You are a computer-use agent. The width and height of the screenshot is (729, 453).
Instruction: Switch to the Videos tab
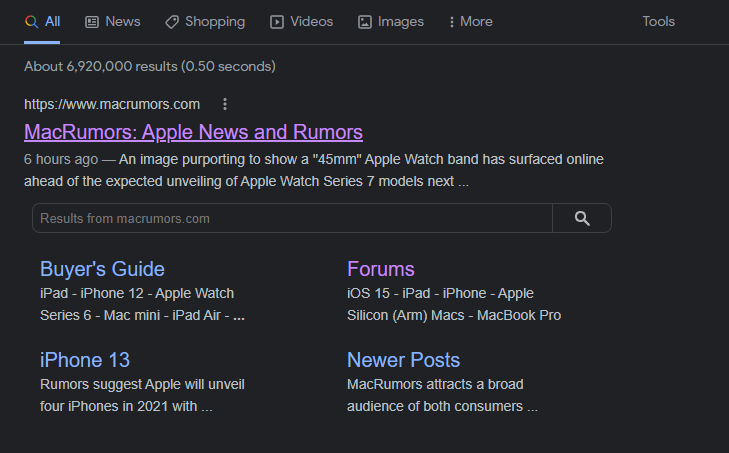pos(301,22)
